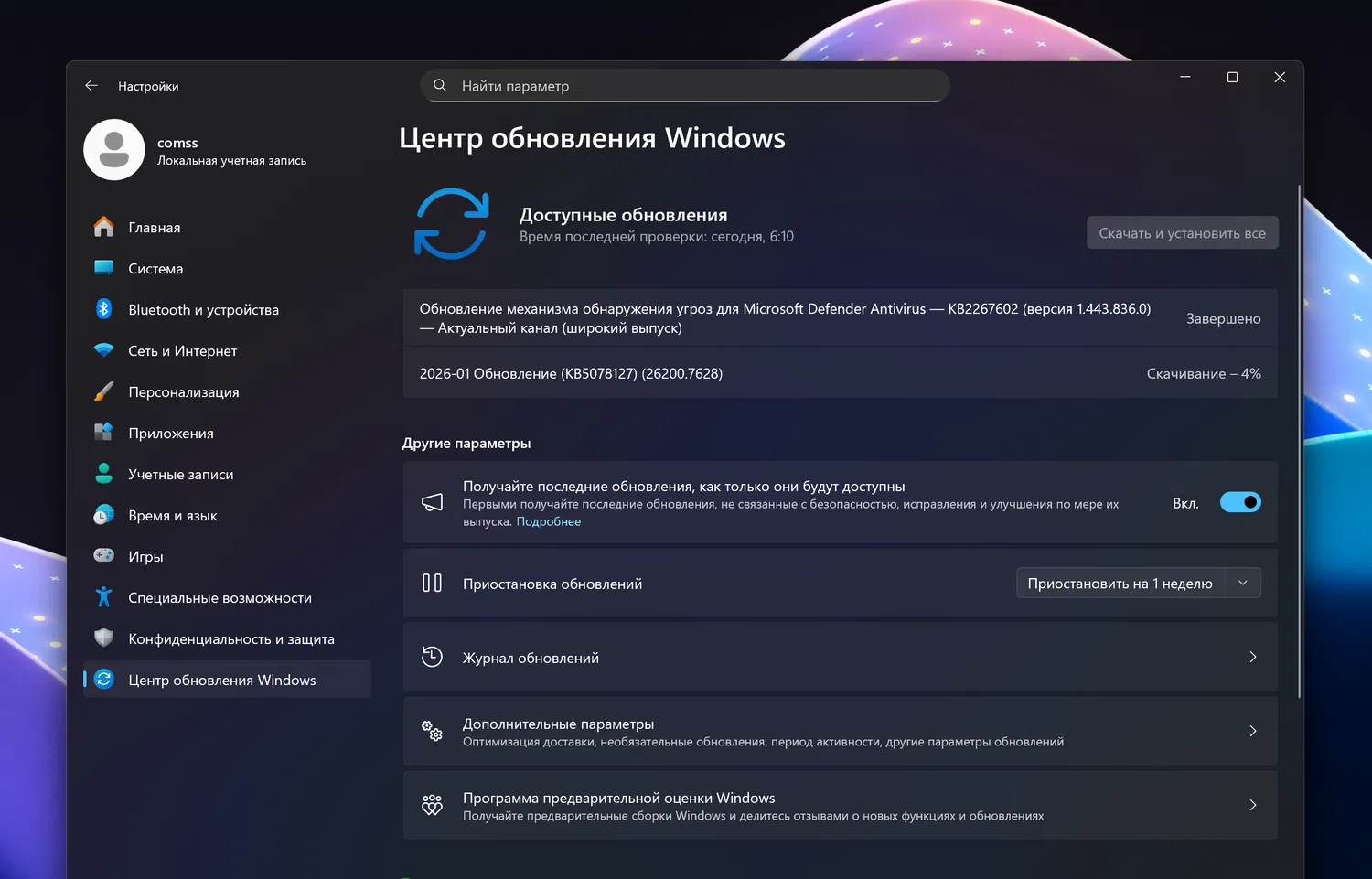
Task: Click the comss user avatar picture
Action: coord(114,150)
